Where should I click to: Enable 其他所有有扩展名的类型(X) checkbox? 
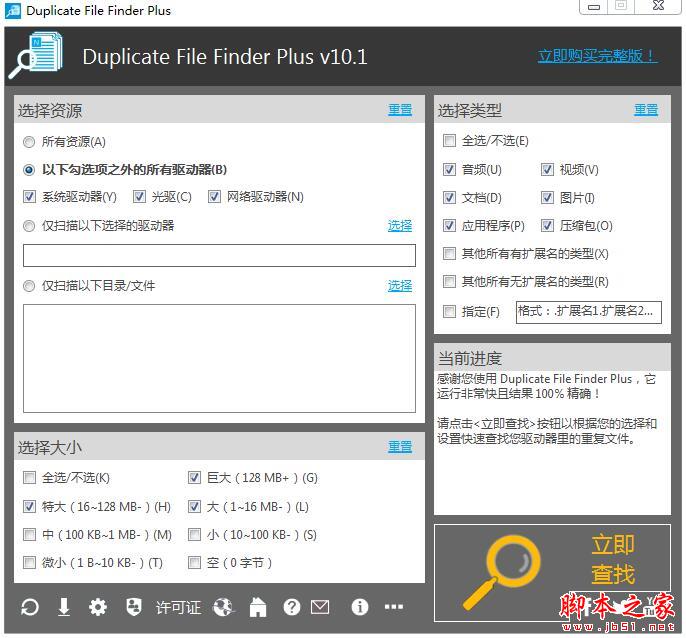pos(449,254)
